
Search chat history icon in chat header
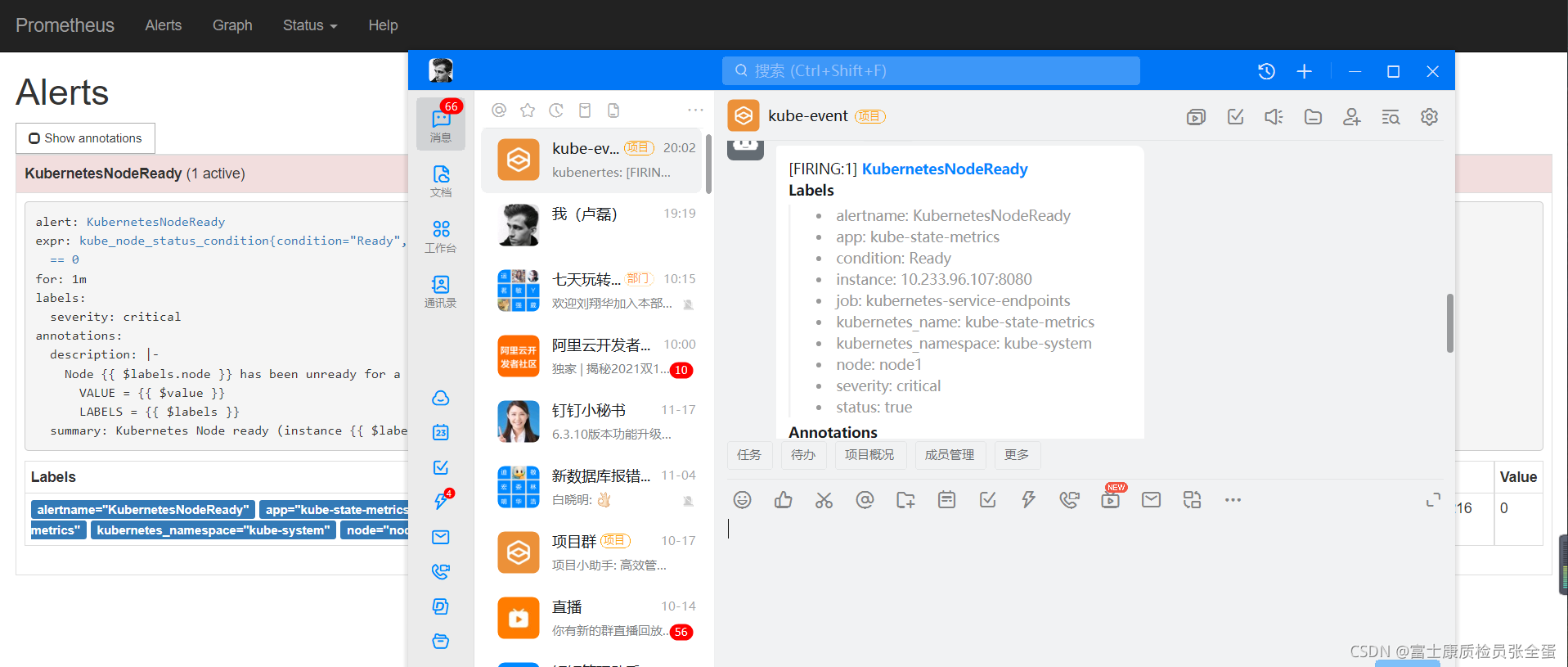click(x=1391, y=117)
